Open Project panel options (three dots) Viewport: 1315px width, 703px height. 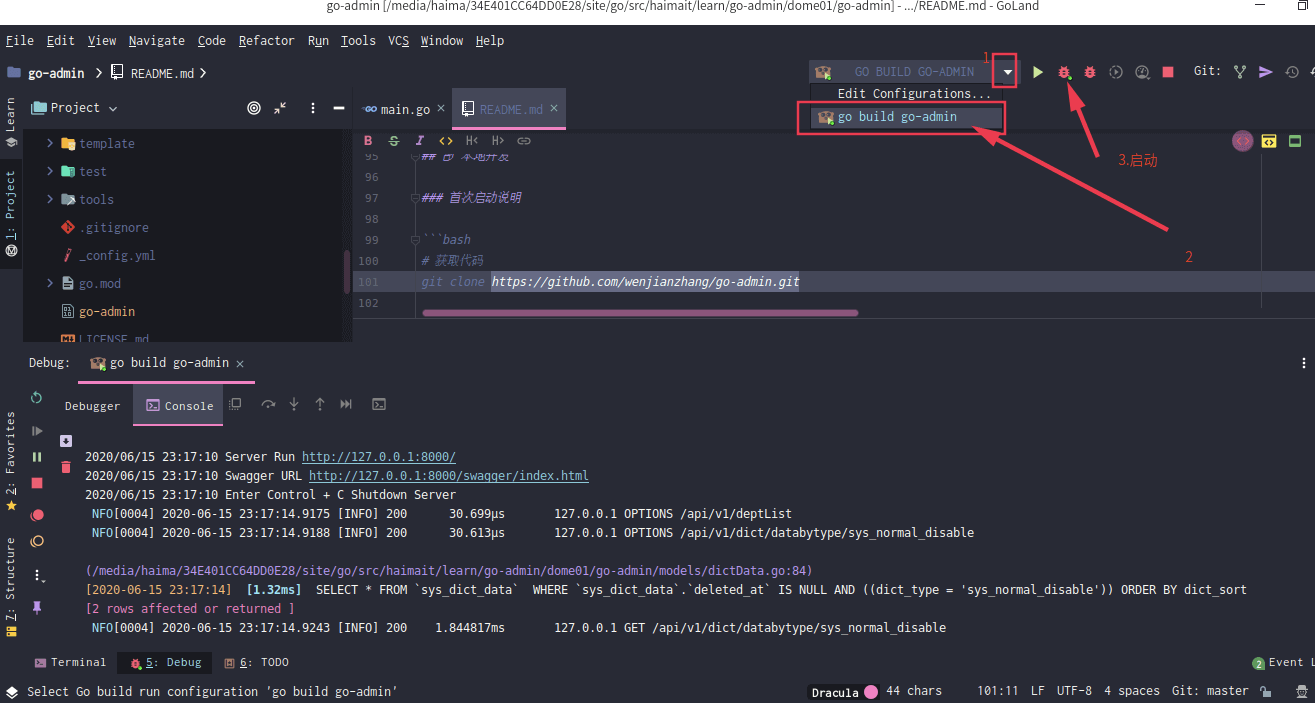pyautogui.click(x=313, y=108)
